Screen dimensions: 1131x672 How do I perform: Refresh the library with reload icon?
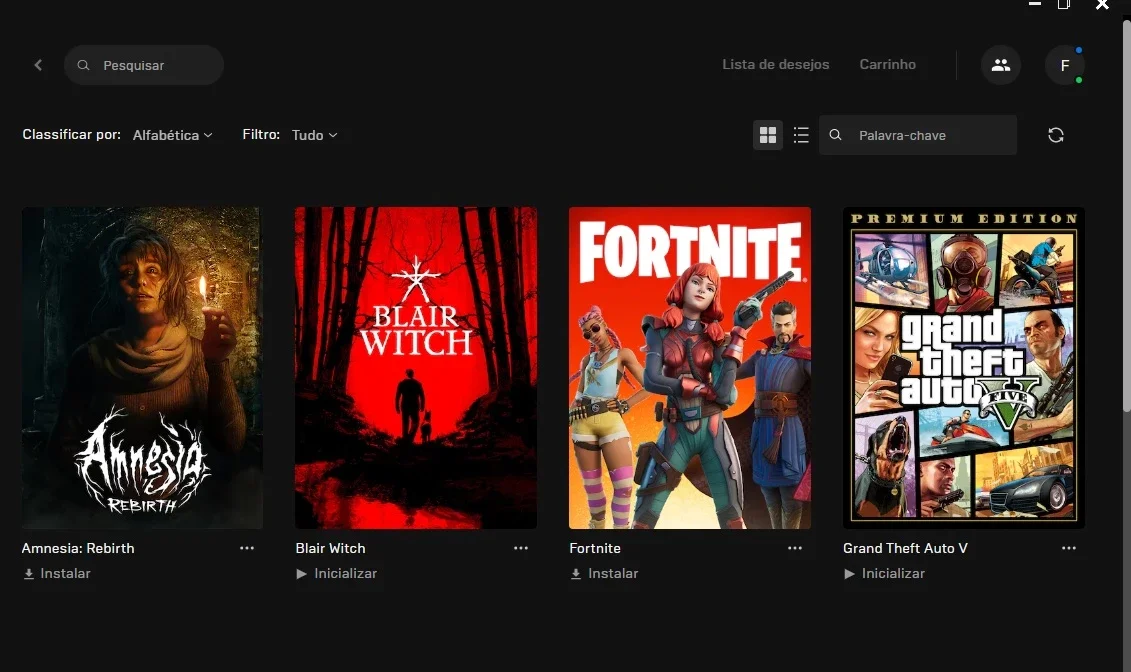(x=1055, y=135)
